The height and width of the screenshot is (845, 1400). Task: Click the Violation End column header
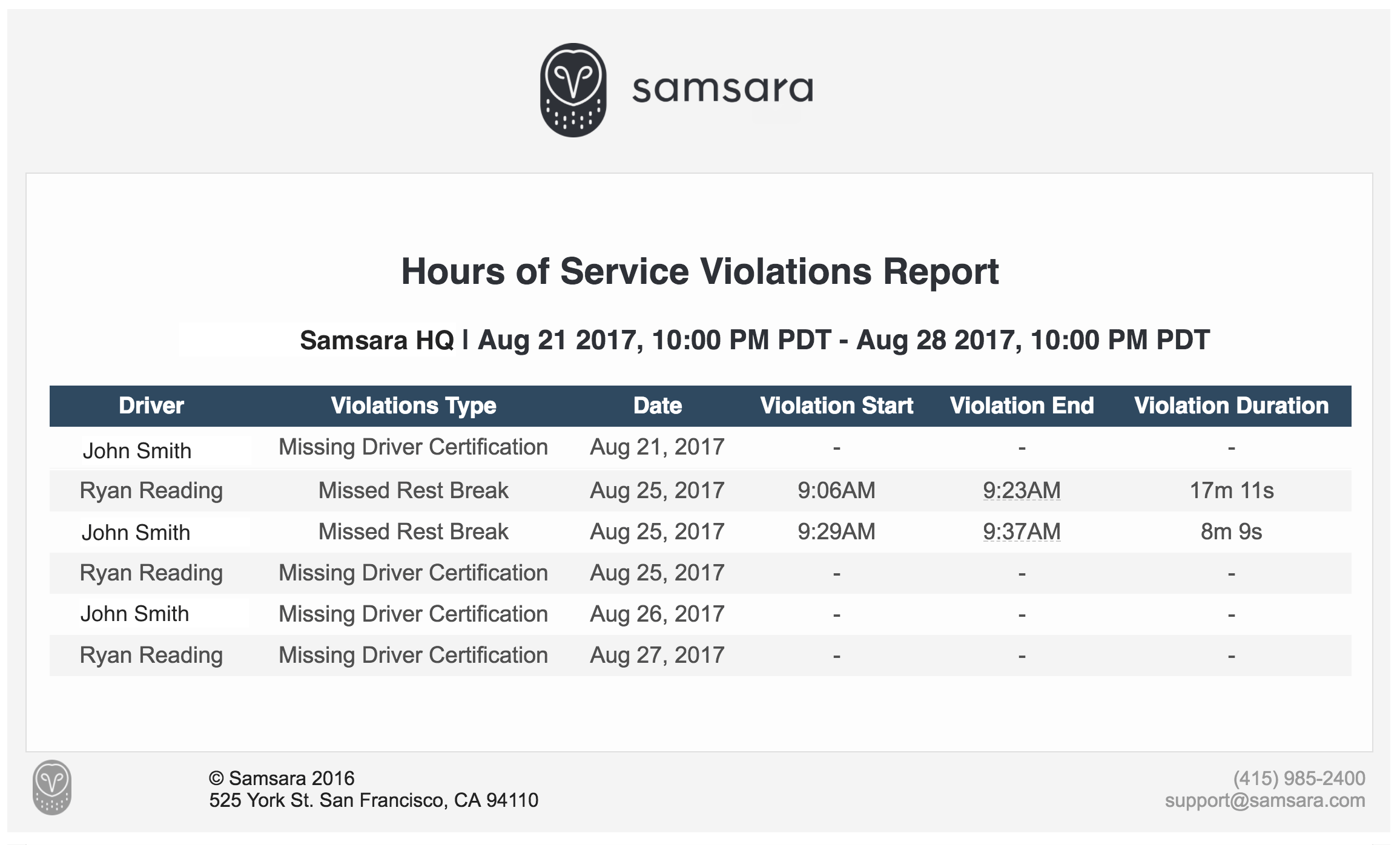tap(1022, 406)
